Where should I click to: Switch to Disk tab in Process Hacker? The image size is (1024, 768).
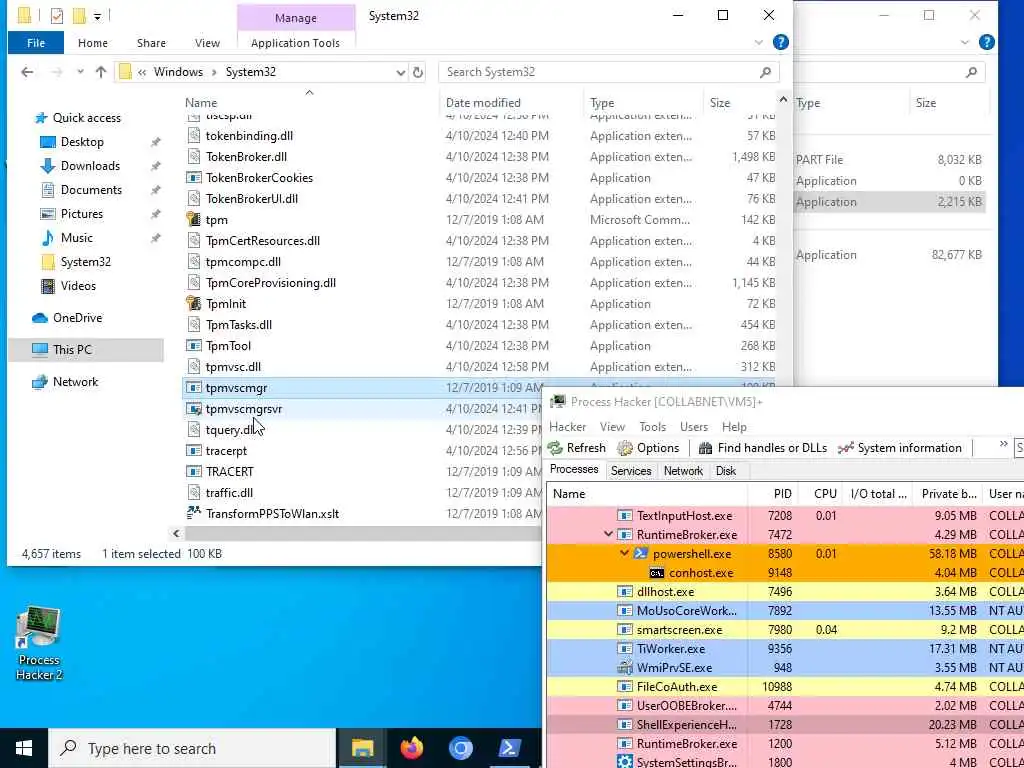coord(726,471)
